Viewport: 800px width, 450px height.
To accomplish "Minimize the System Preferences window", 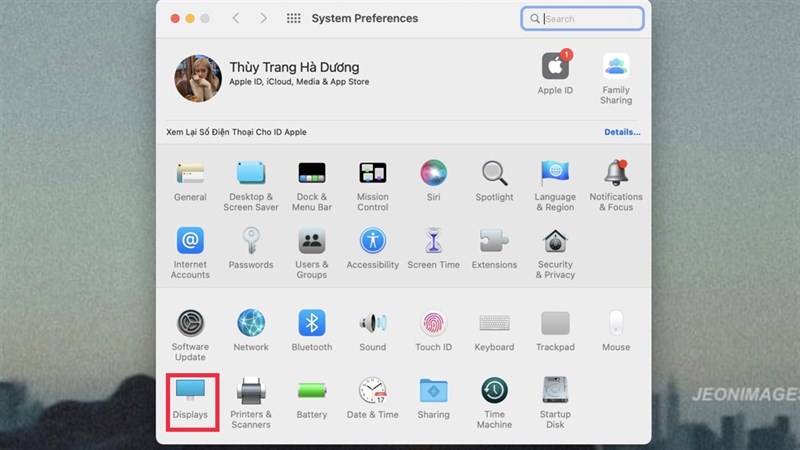I will (x=190, y=18).
